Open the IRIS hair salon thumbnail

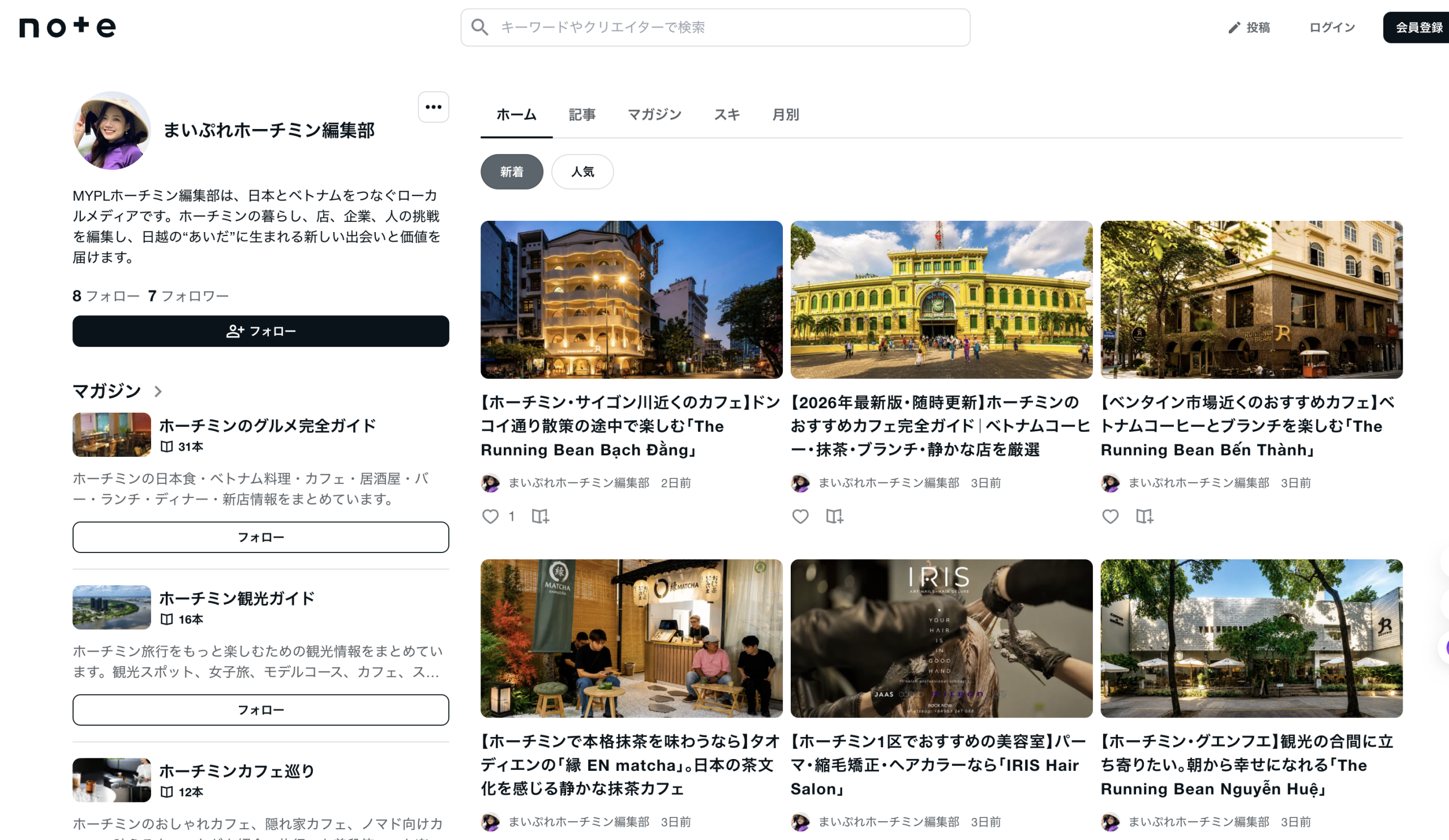[x=941, y=638]
